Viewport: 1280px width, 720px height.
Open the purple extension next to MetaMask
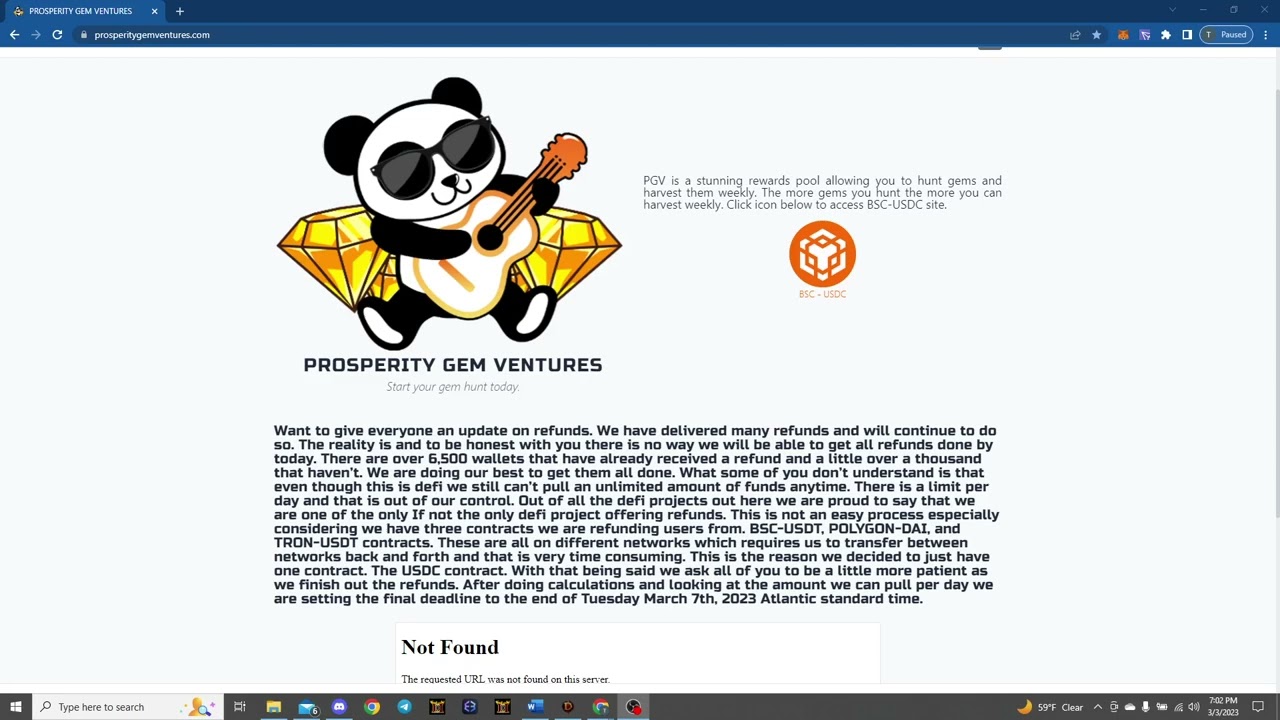click(1144, 35)
